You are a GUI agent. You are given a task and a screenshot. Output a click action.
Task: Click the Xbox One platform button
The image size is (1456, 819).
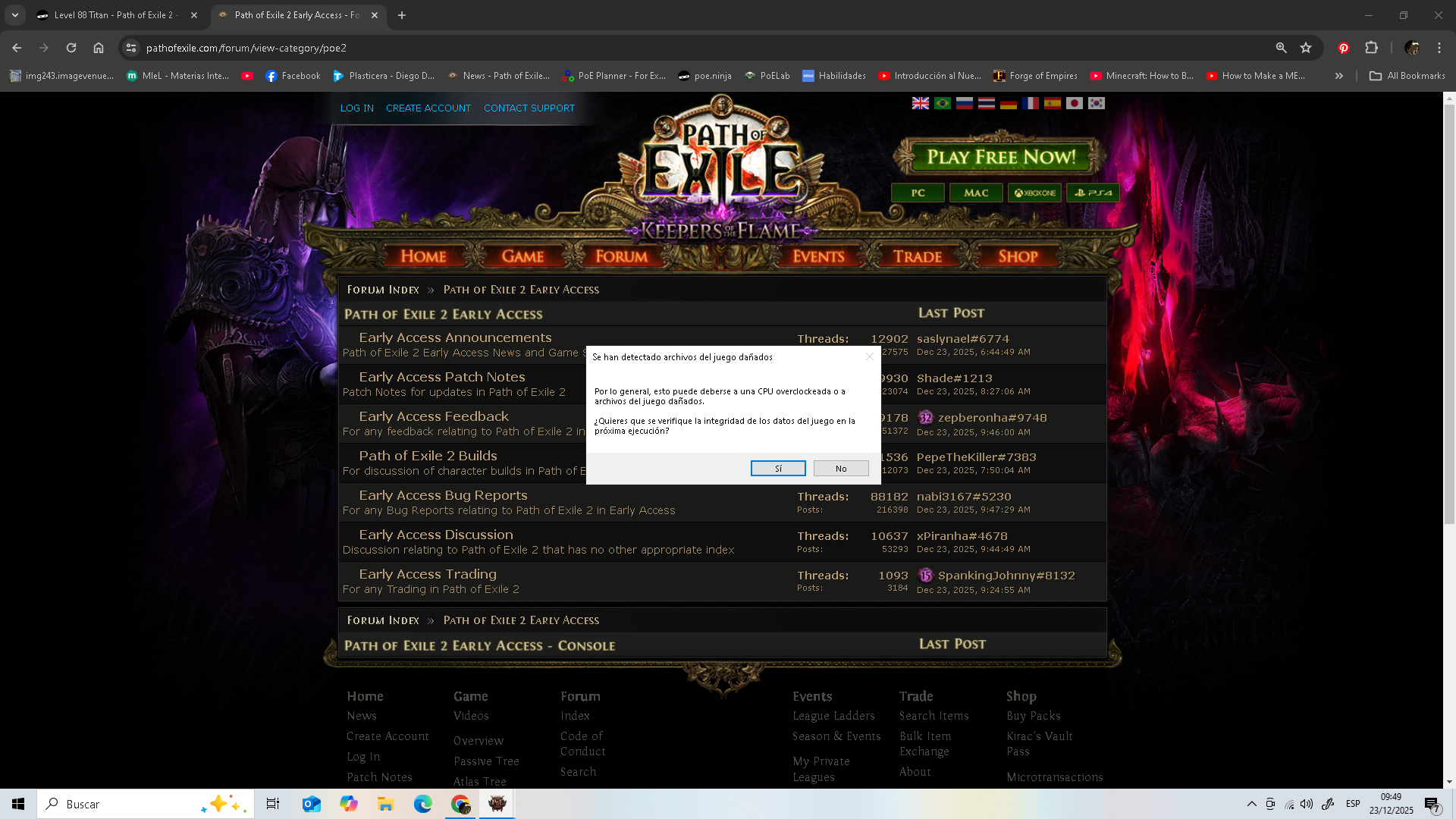click(1035, 193)
